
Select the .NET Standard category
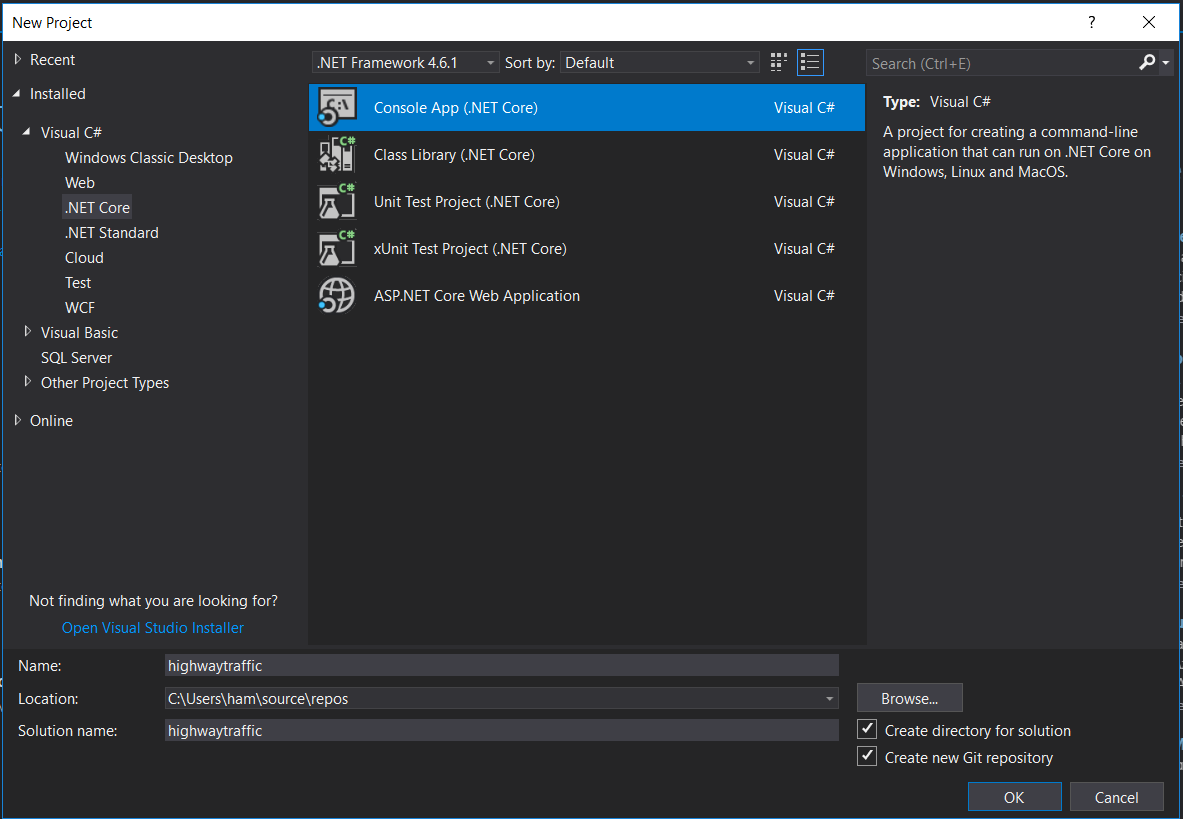click(112, 232)
